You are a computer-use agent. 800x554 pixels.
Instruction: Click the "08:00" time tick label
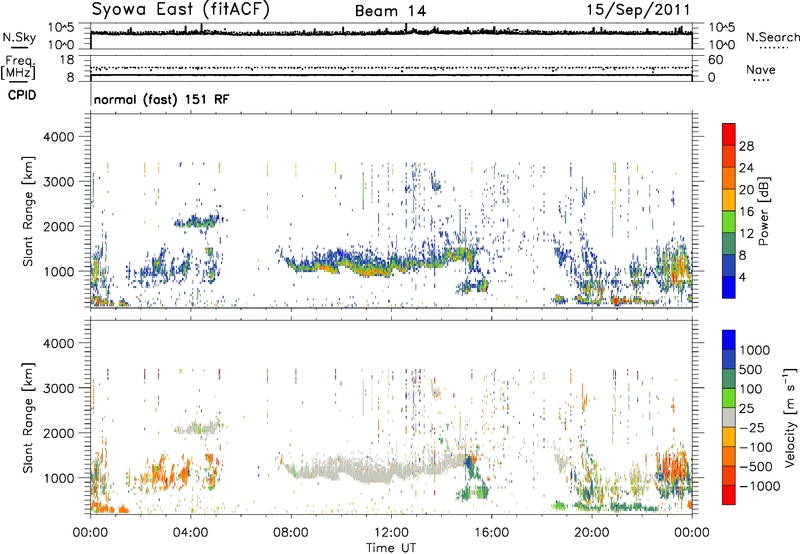click(291, 533)
